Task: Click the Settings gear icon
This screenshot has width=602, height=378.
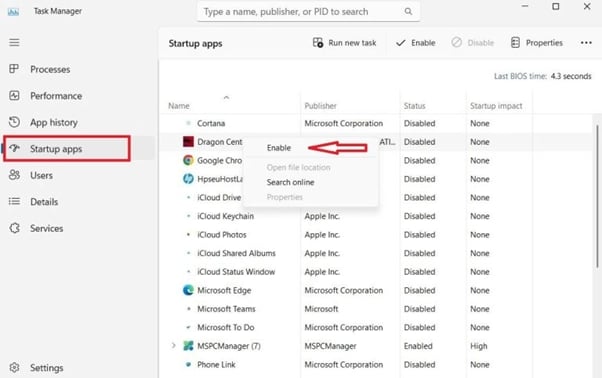Action: (14, 367)
